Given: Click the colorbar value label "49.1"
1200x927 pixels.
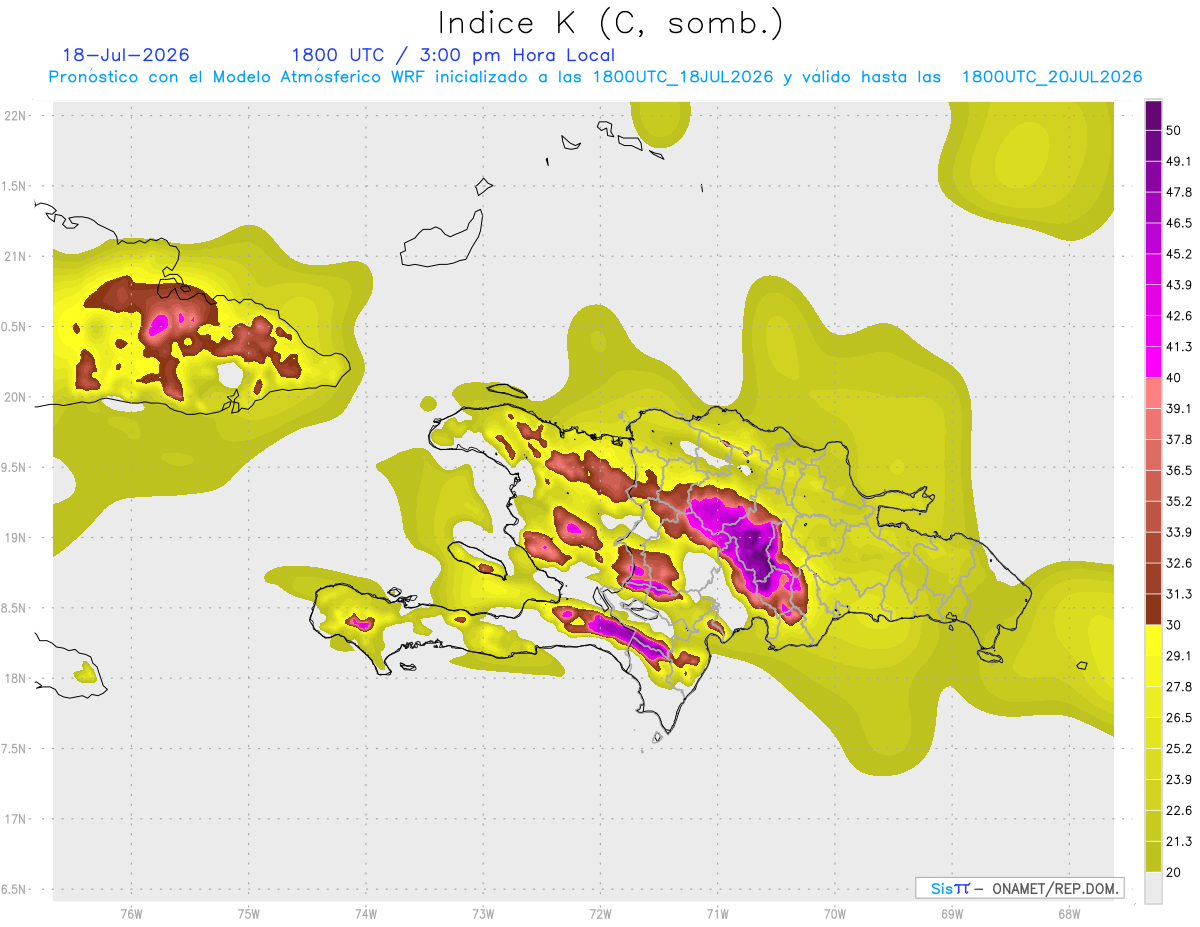Looking at the screenshot, I should (1178, 161).
